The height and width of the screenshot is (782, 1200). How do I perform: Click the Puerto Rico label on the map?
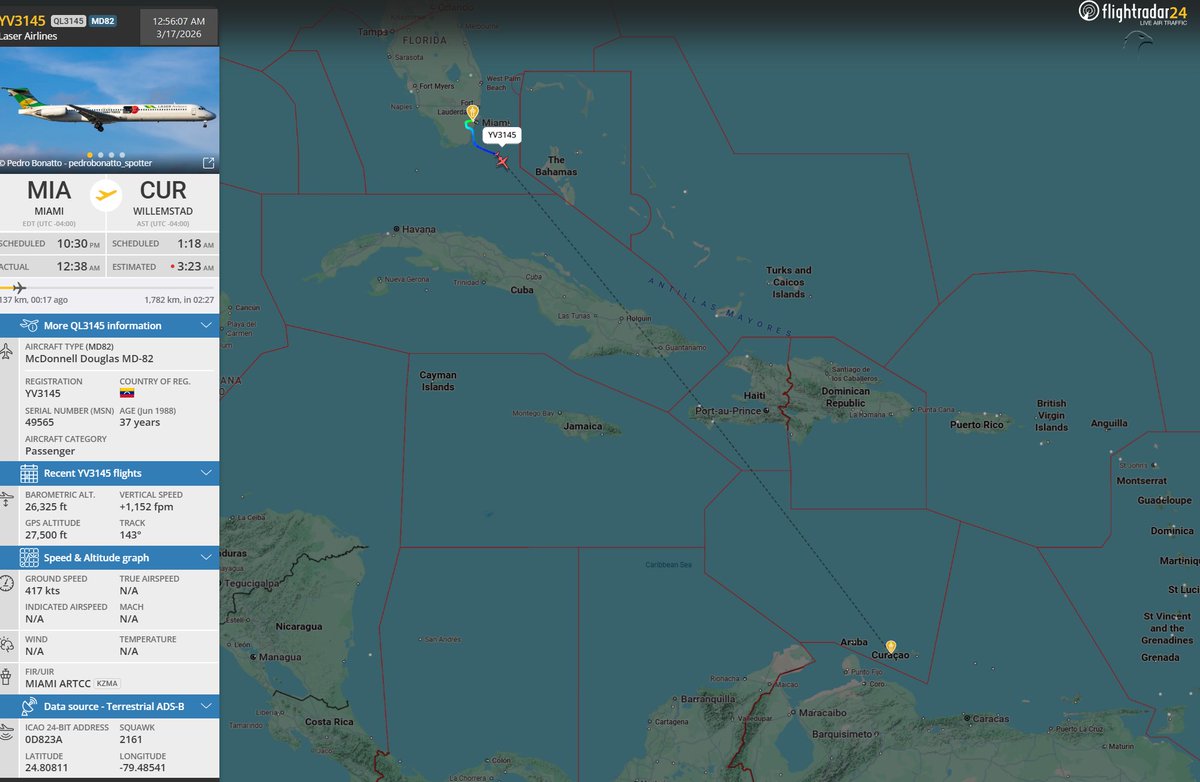tap(977, 425)
